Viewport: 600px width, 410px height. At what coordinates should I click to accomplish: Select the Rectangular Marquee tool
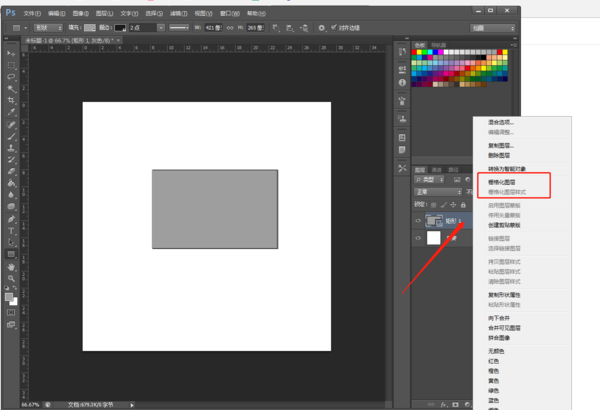coord(11,65)
